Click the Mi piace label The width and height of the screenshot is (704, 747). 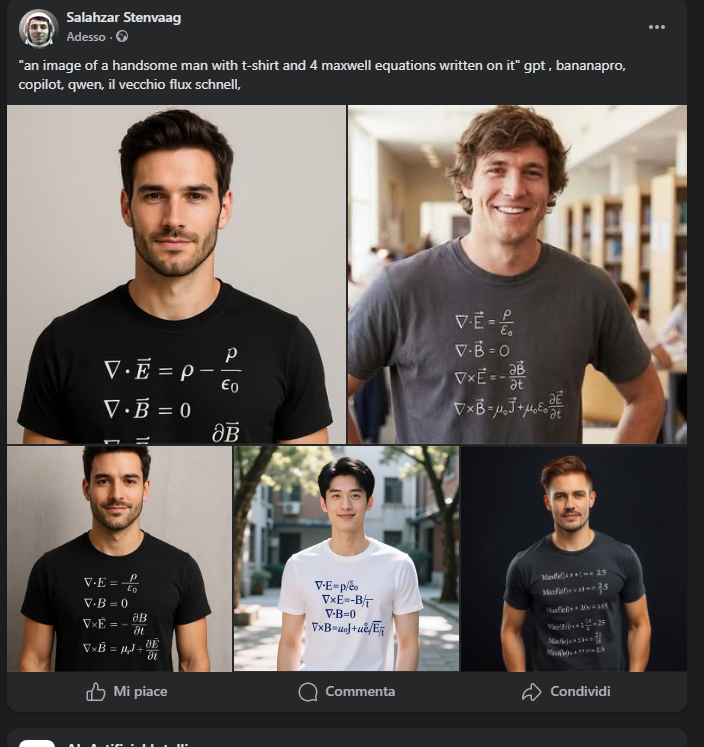[x=140, y=691]
